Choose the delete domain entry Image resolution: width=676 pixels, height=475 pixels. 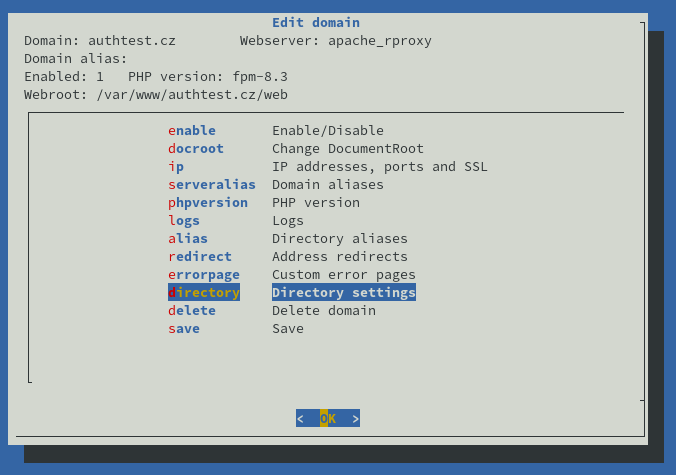click(192, 311)
